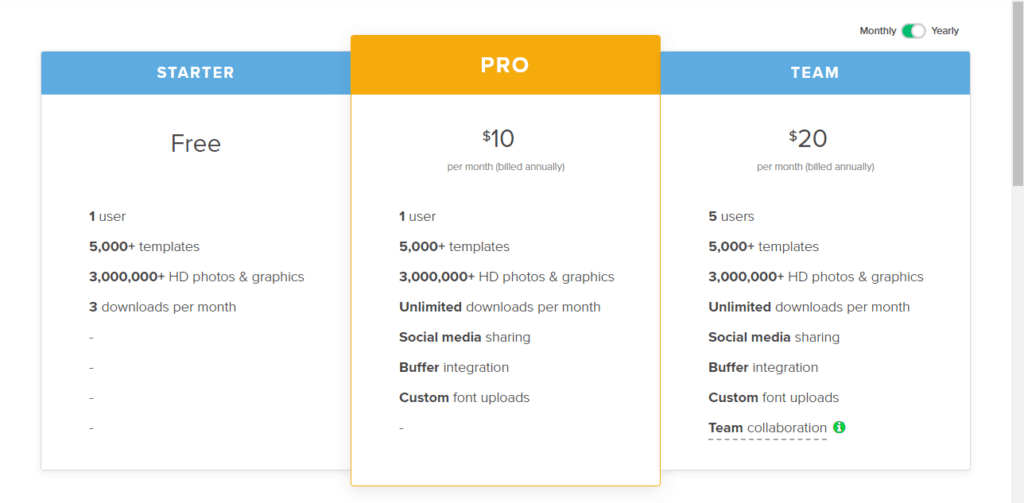
Task: Select the Monthly billing label
Action: coord(878,31)
